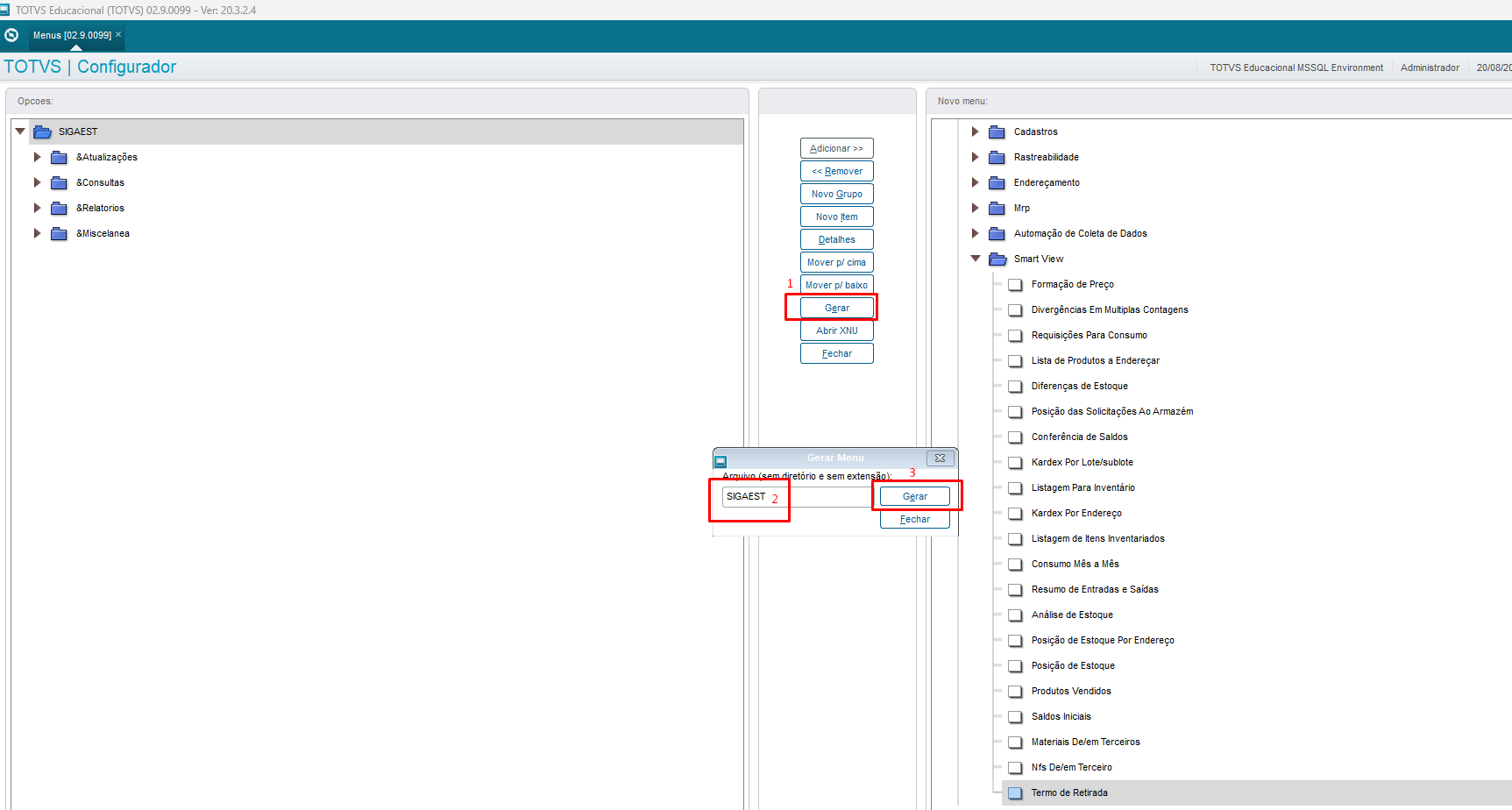Select Nfs De/em Terceiro item

tap(1071, 767)
